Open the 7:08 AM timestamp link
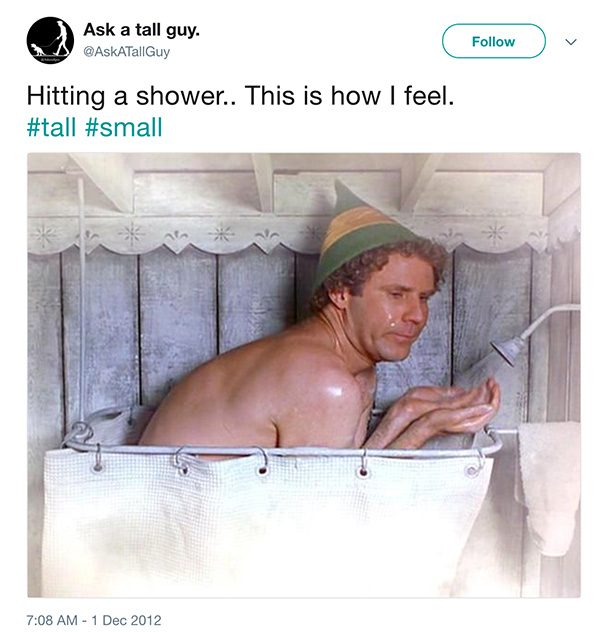This screenshot has width=610, height=632. [x=53, y=620]
